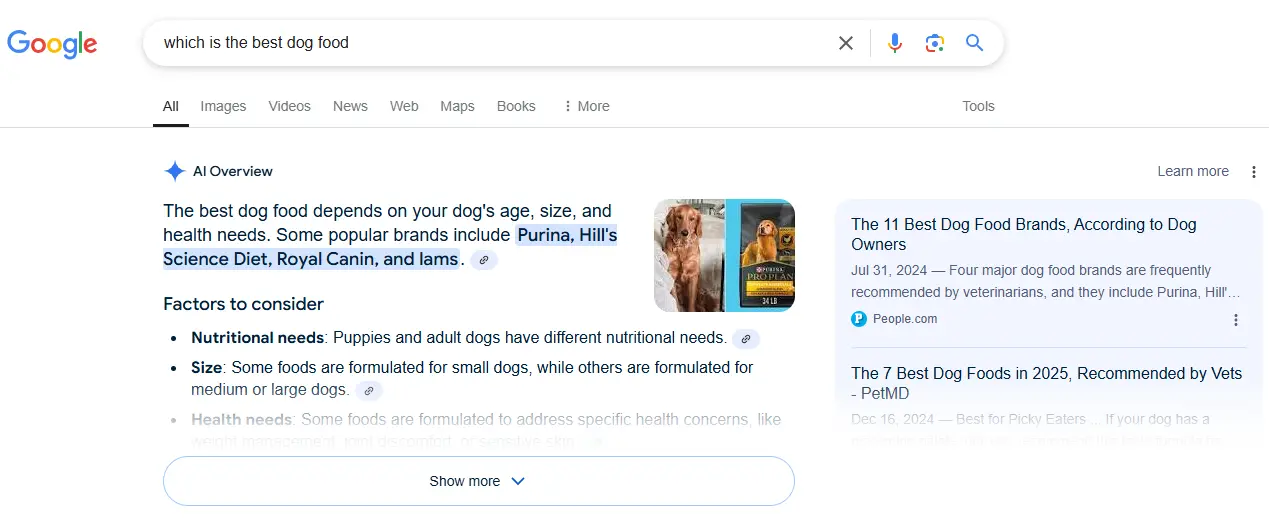Open the three-dot menu for People.com result
This screenshot has height=525, width=1269.
click(x=1236, y=320)
